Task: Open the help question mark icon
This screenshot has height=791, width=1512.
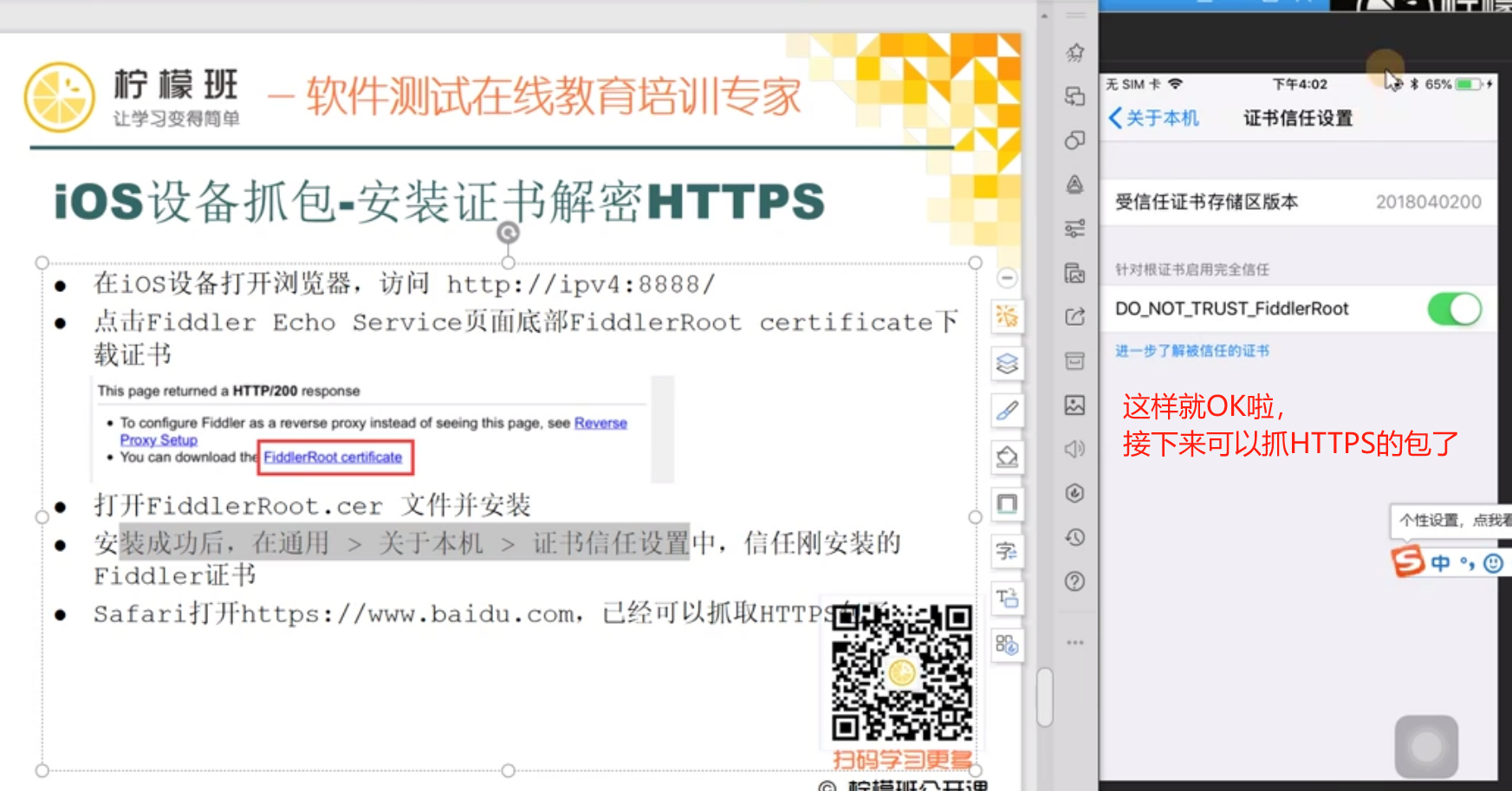Action: click(x=1075, y=581)
